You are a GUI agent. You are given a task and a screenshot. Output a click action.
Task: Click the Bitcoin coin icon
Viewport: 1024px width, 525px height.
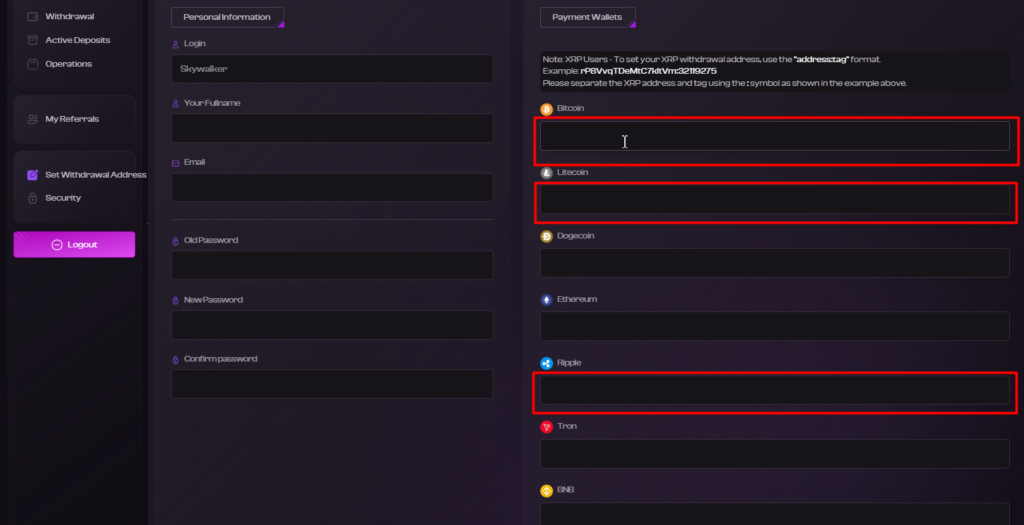(547, 109)
